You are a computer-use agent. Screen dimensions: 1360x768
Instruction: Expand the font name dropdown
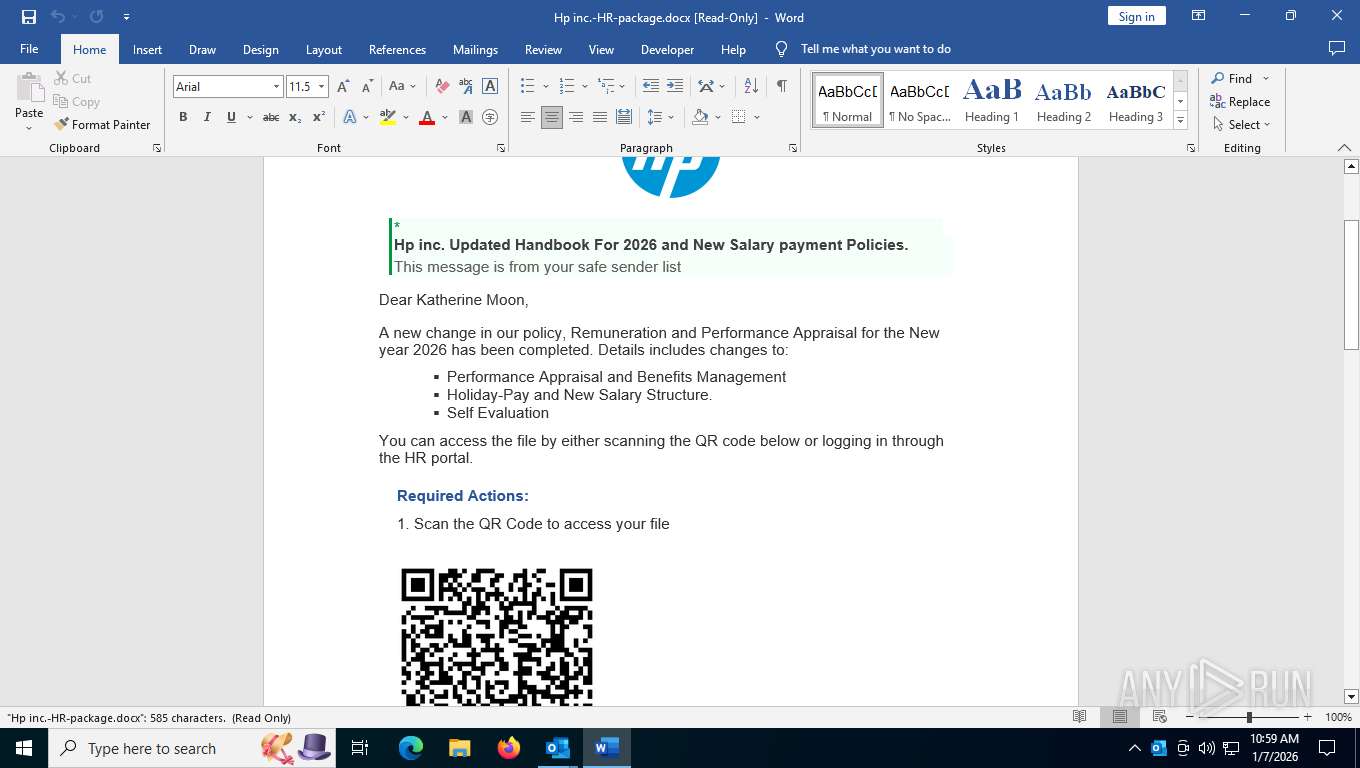pos(276,87)
